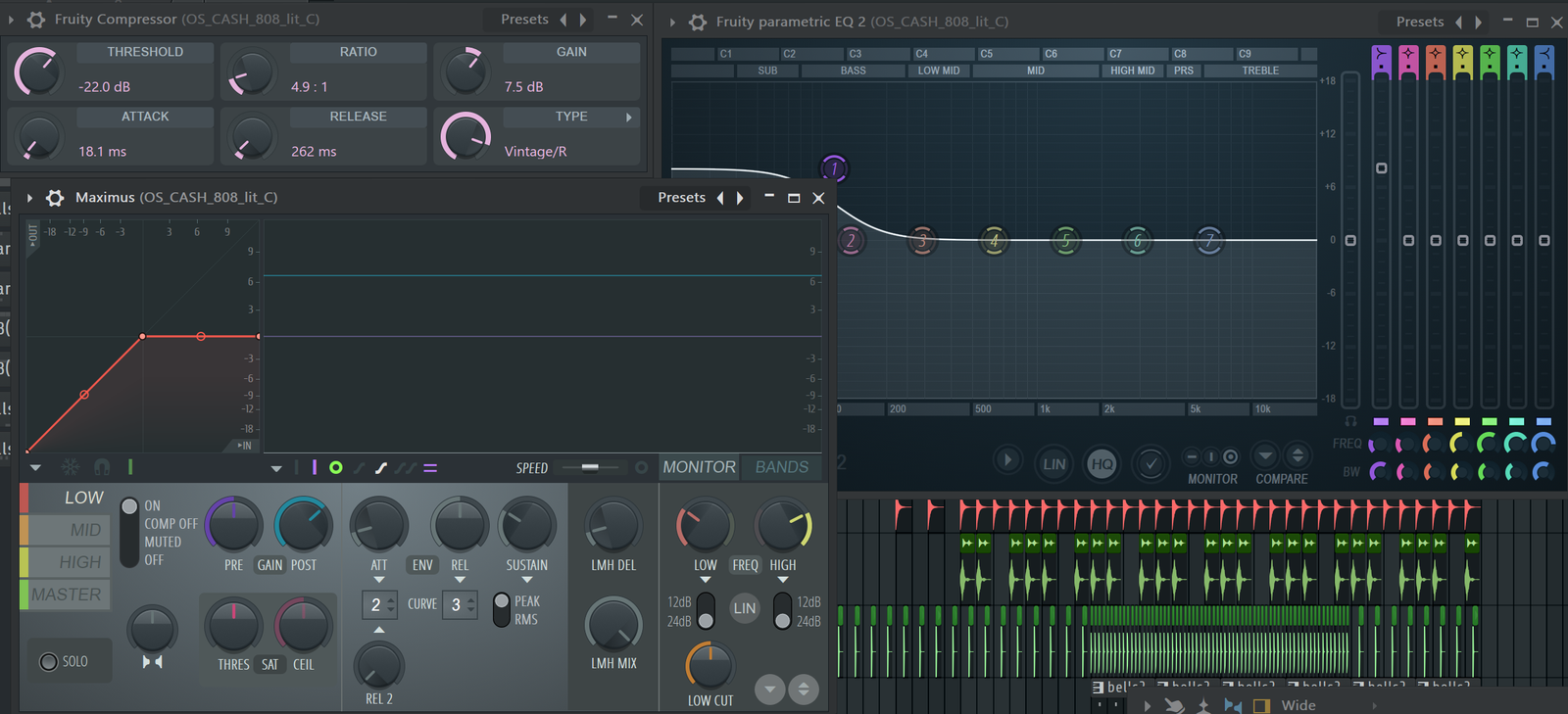
Task: Click the checkmark button in parametric EQ
Action: pyautogui.click(x=1151, y=463)
